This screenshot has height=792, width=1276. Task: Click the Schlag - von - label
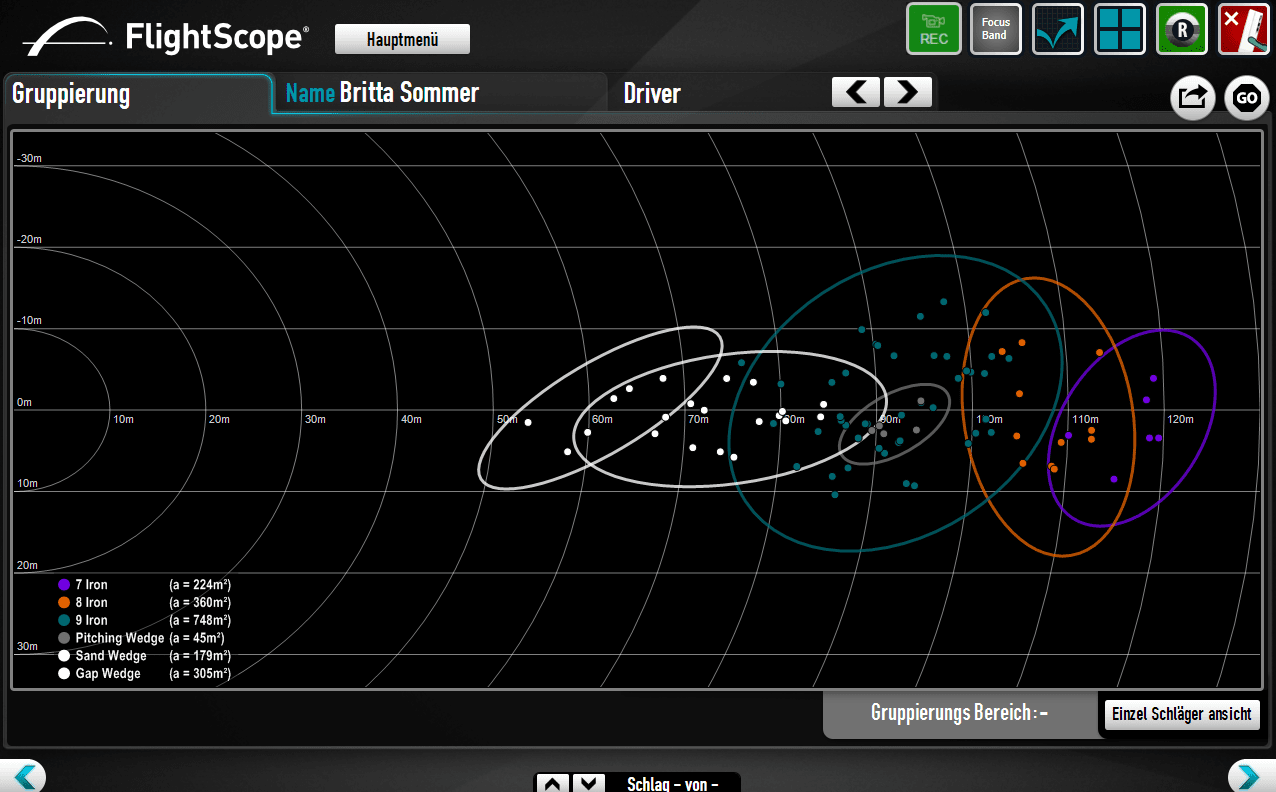[673, 784]
